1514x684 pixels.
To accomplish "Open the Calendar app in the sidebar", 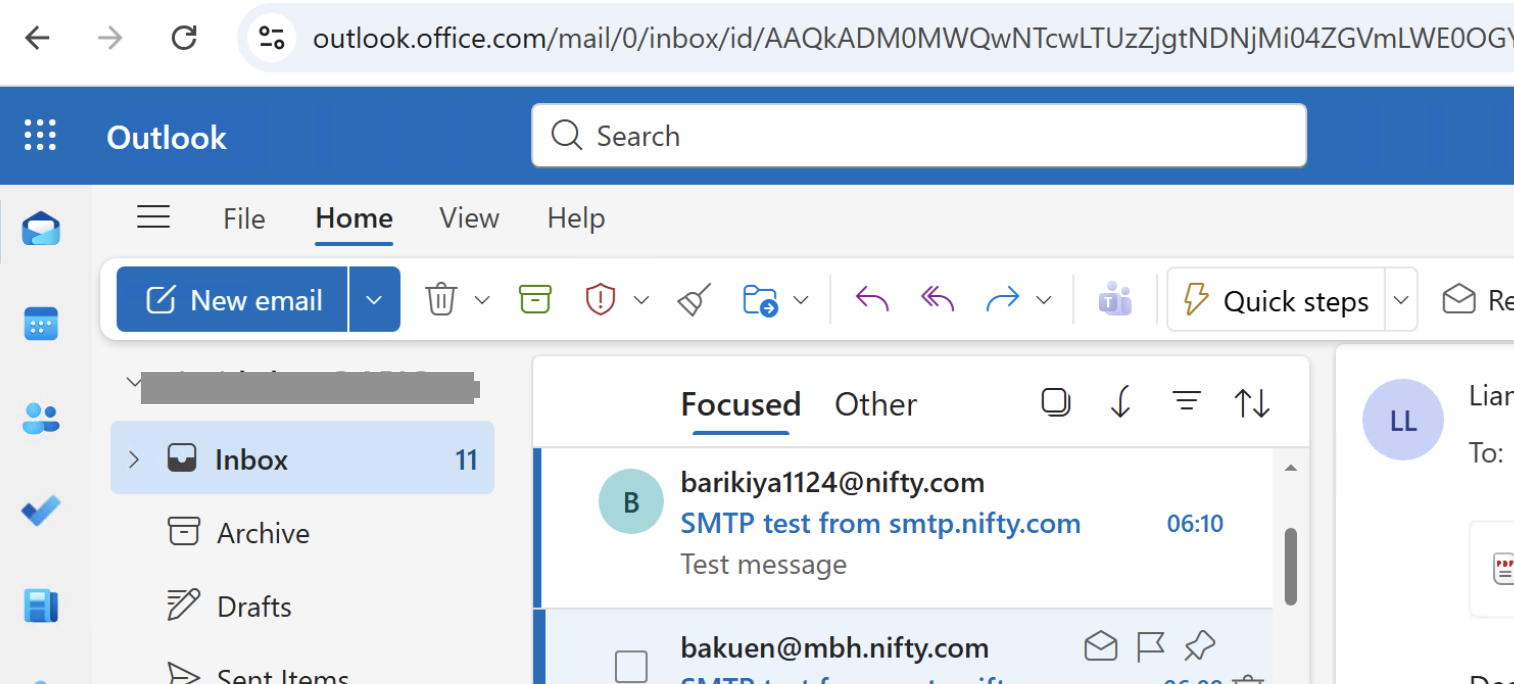I will [x=41, y=323].
